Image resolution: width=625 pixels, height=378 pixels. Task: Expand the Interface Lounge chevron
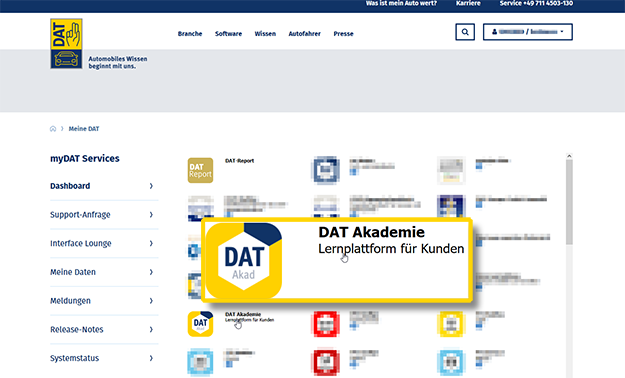(151, 243)
